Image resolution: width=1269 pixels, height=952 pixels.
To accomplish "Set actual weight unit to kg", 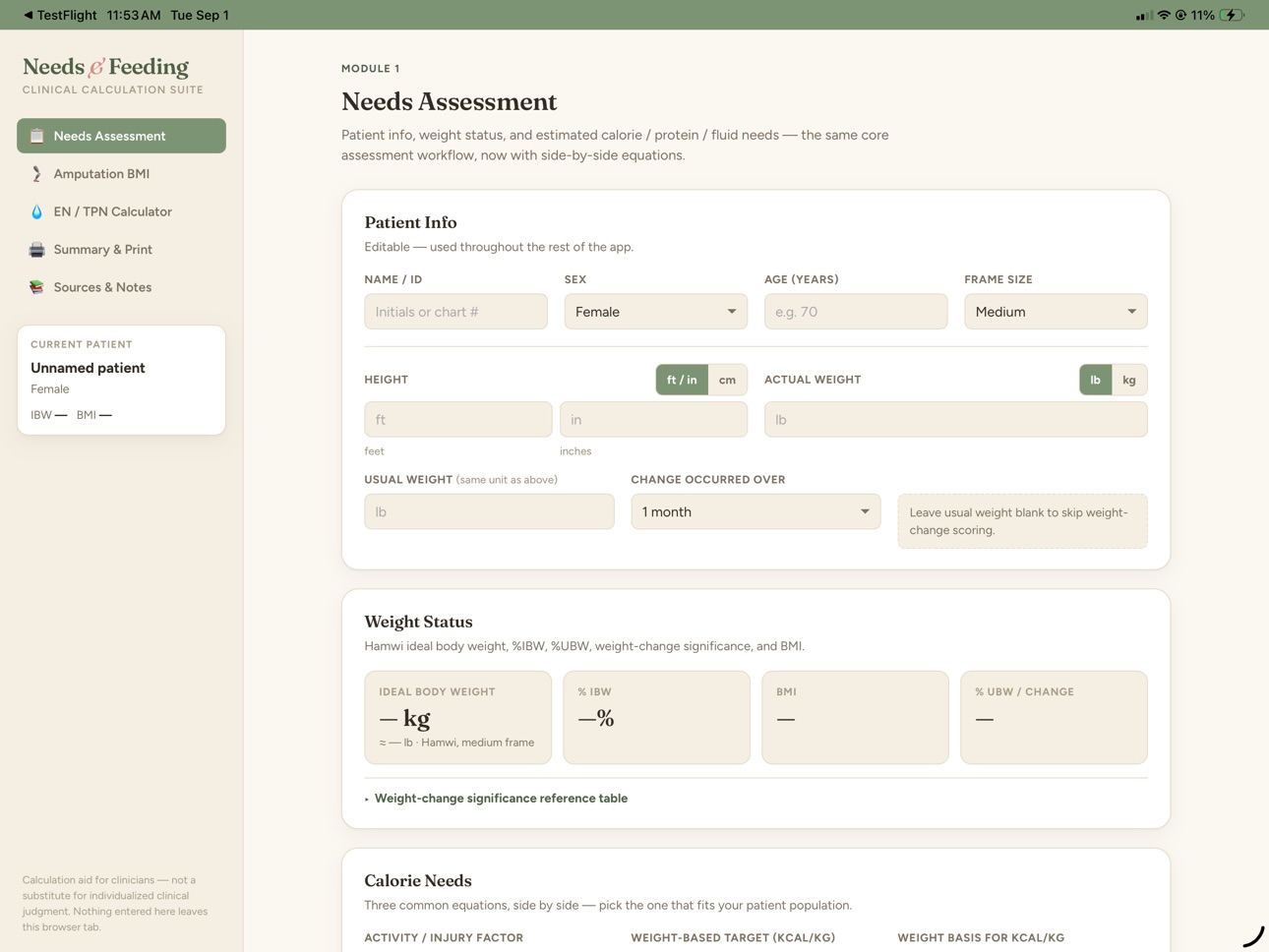I will [x=1129, y=380].
